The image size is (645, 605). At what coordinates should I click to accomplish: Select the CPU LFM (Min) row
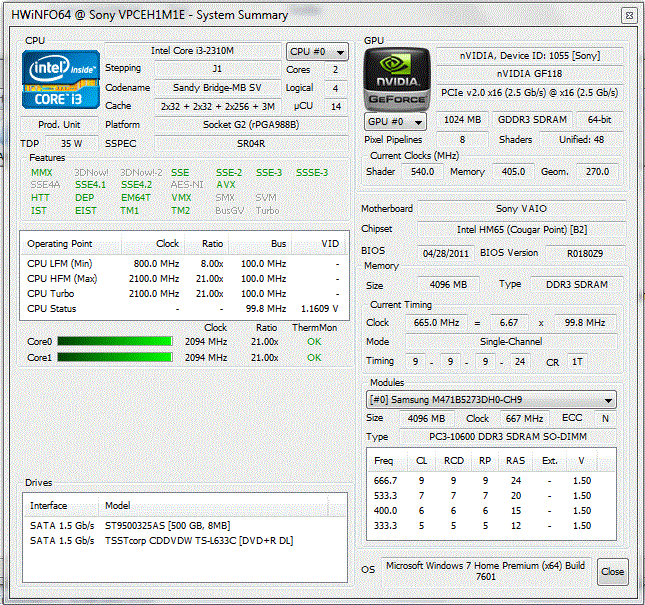(184, 264)
